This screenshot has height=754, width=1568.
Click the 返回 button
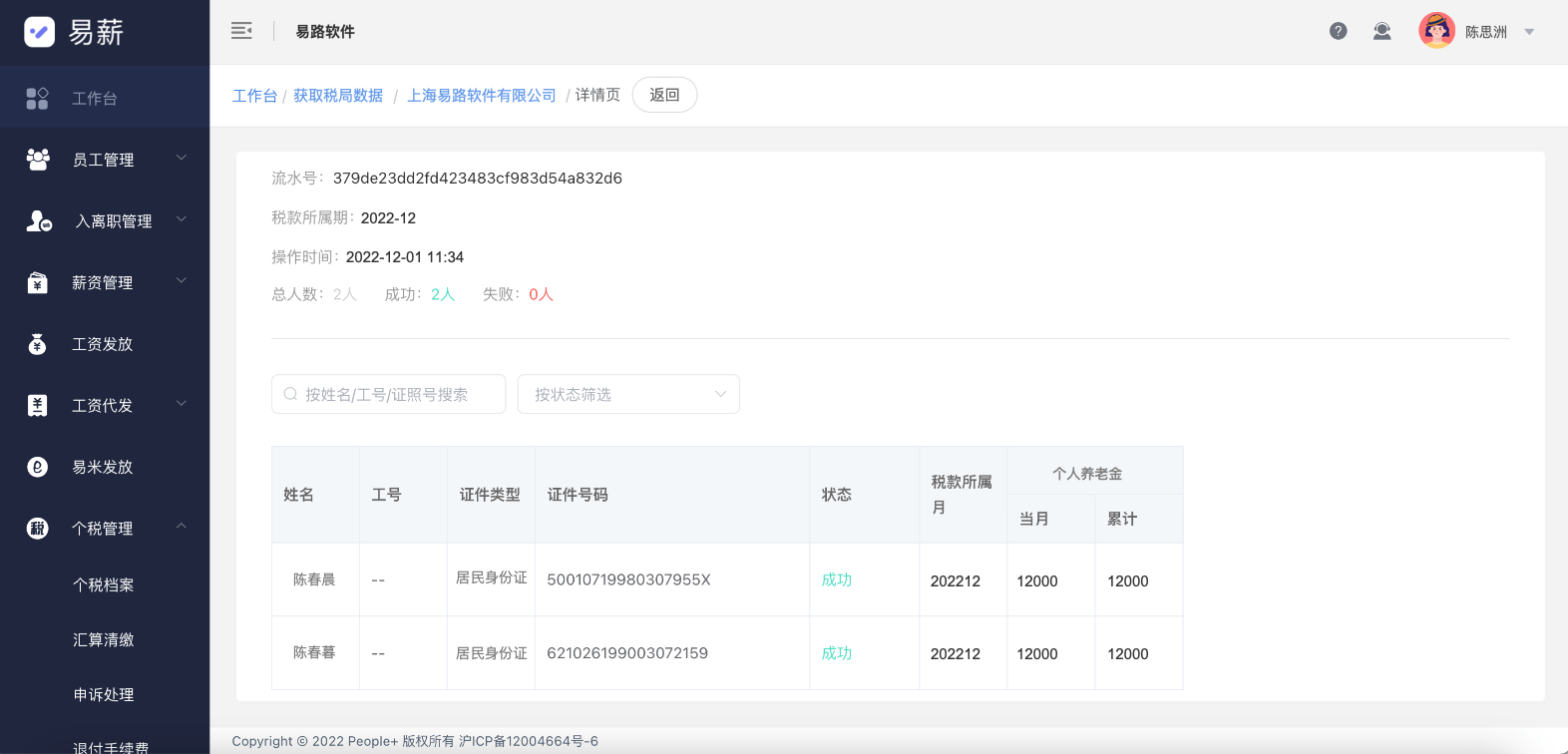click(664, 95)
